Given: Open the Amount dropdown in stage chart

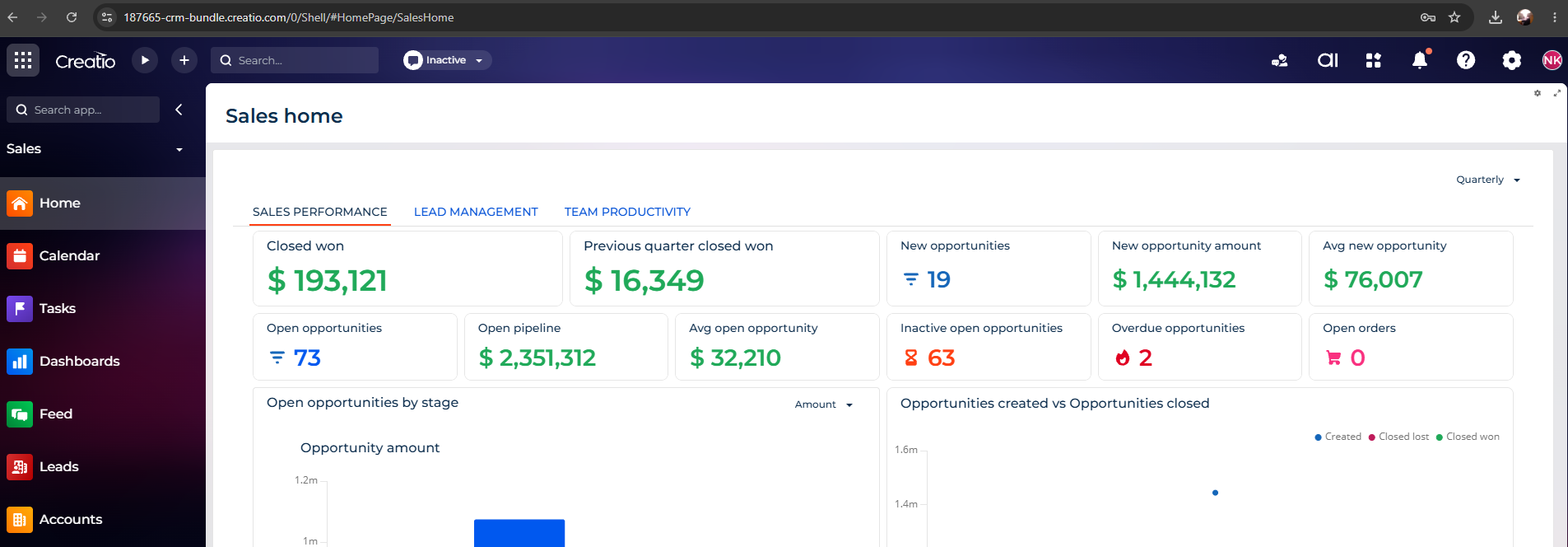Looking at the screenshot, I should 824,404.
